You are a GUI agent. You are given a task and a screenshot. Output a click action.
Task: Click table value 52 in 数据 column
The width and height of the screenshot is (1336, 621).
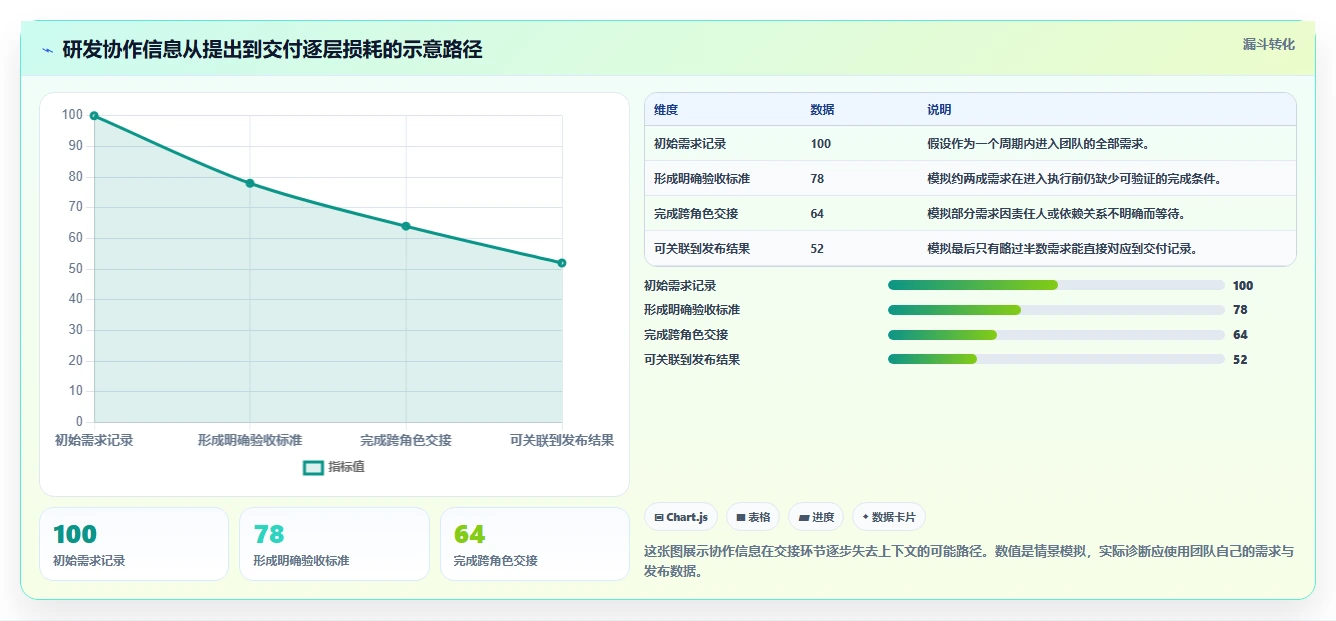coord(817,249)
